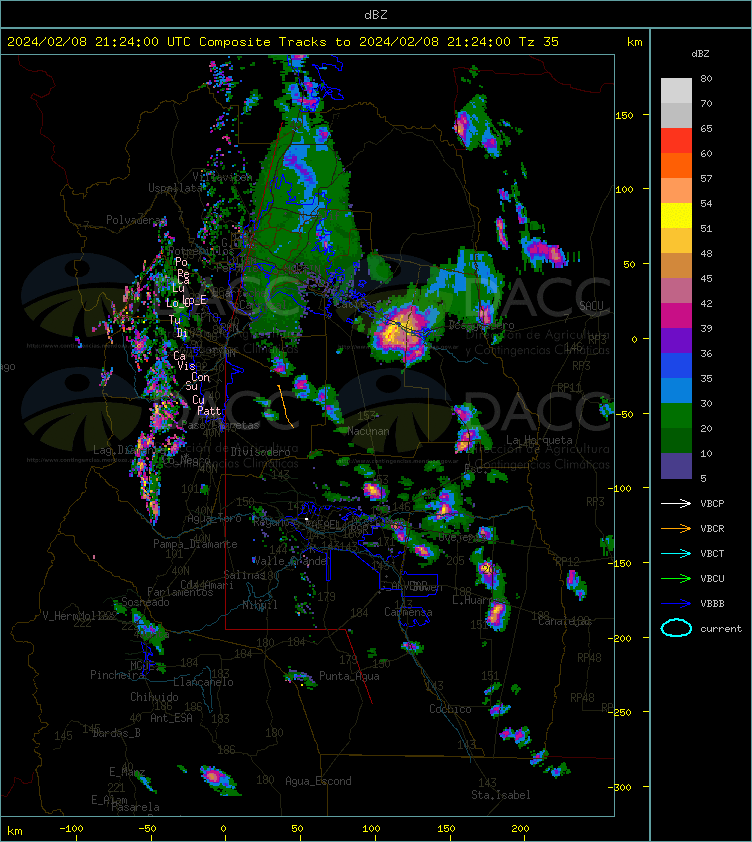Screen dimensions: 752x842
Task: Pick the magenta swatch between 42 and 39
Action: point(676,316)
